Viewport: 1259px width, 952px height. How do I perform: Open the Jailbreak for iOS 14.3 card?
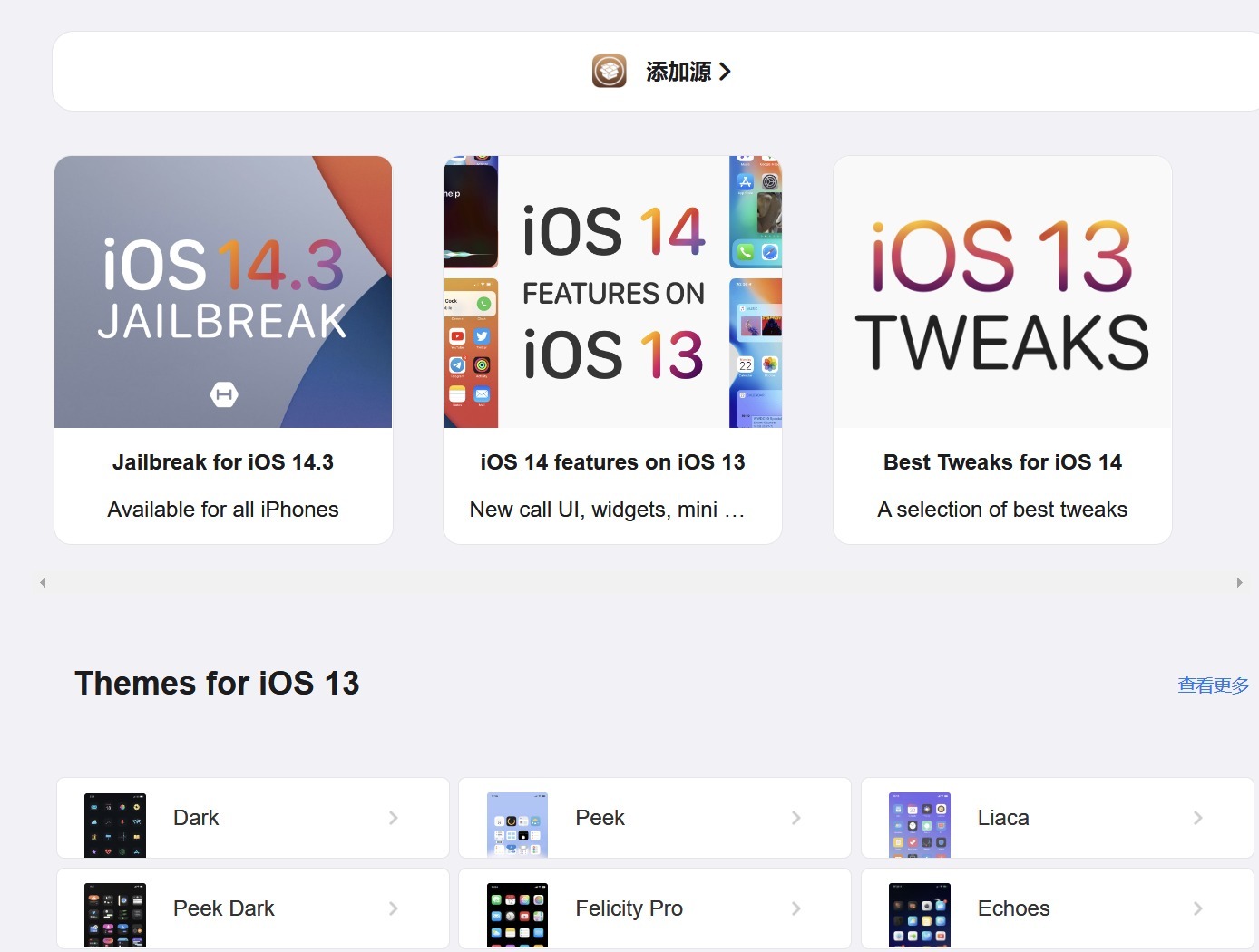pos(223,349)
